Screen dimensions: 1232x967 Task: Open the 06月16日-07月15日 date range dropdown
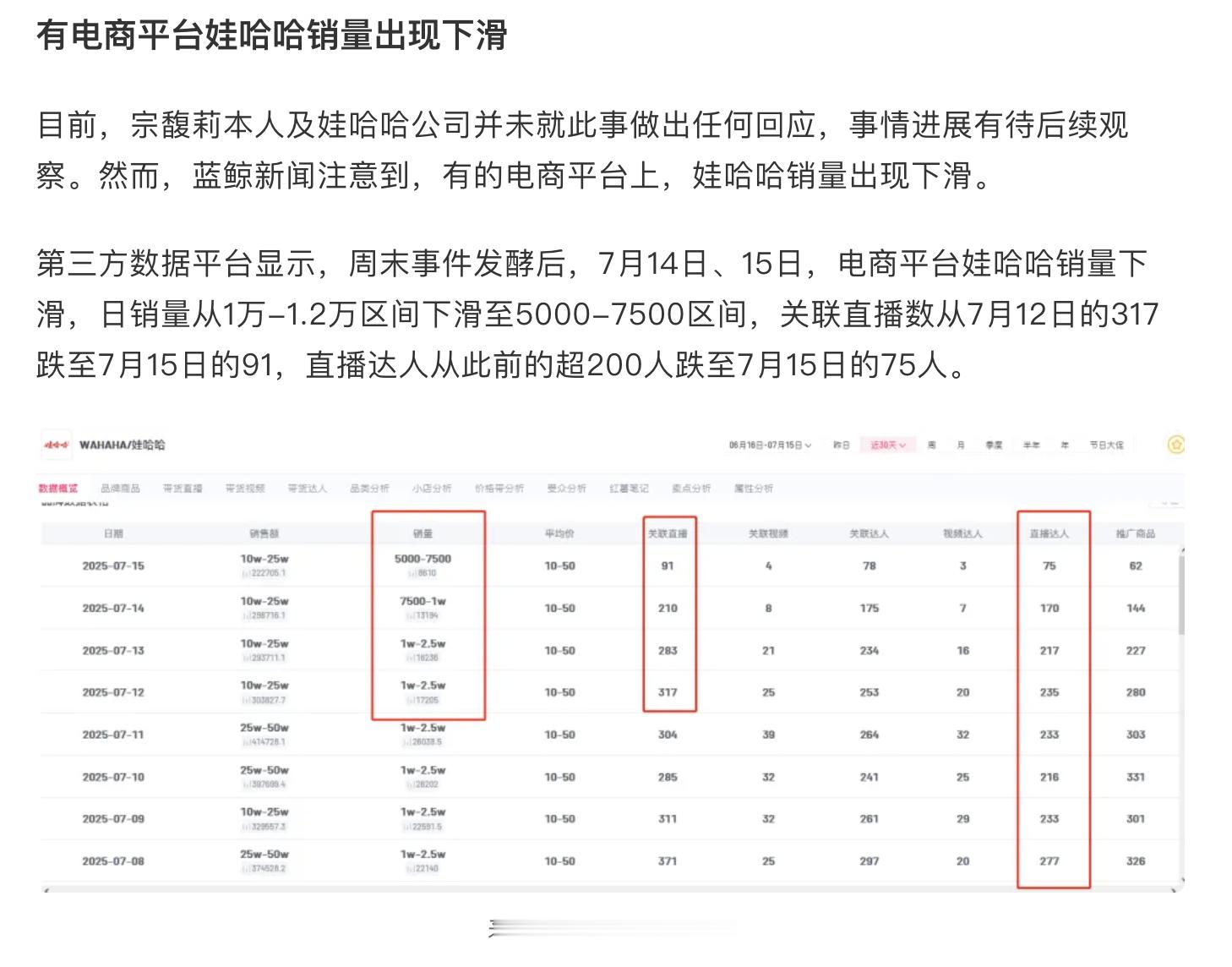click(x=770, y=445)
